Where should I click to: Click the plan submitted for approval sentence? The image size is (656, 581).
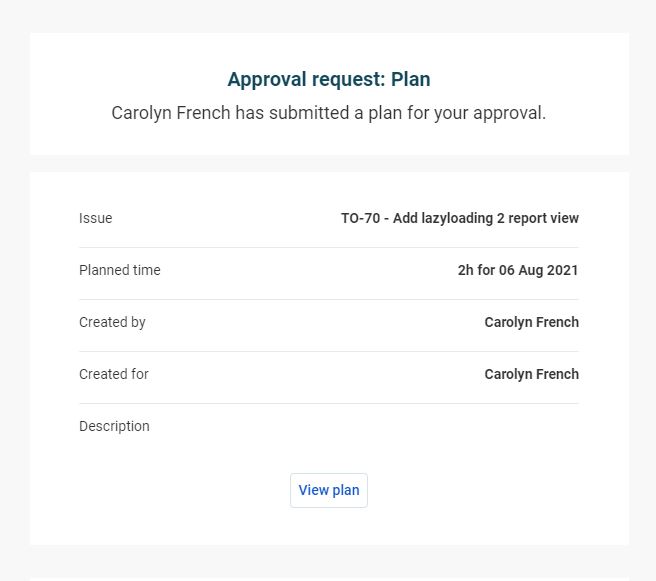[x=328, y=113]
